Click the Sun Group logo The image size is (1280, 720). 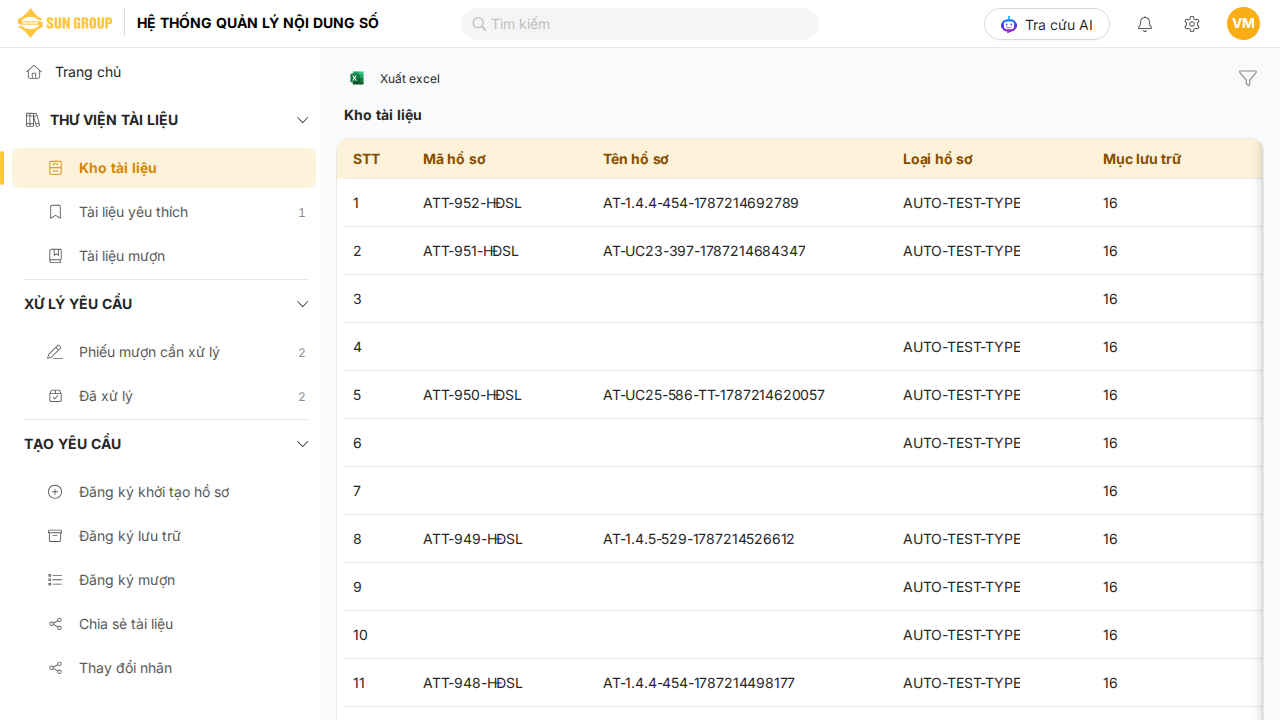[x=64, y=23]
